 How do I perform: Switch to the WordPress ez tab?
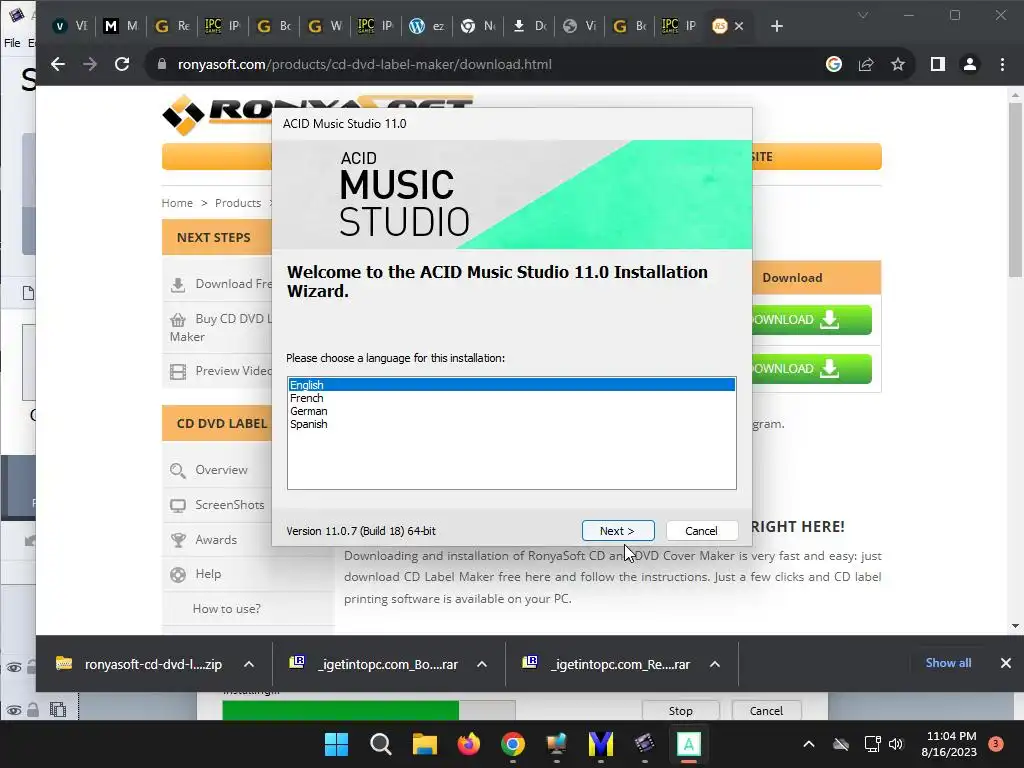tap(427, 26)
